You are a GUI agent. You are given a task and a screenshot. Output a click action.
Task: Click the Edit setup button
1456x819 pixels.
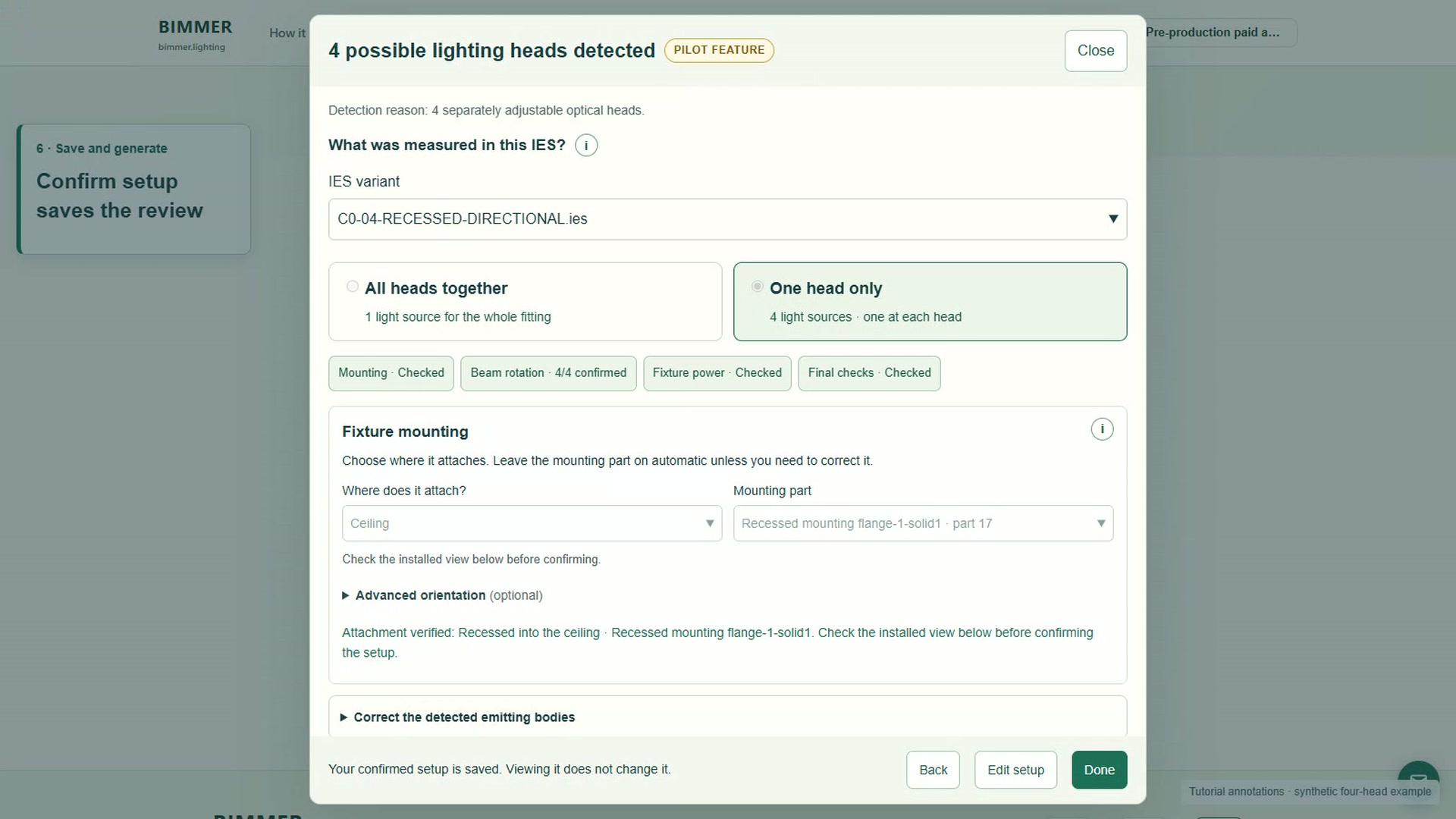[1015, 770]
